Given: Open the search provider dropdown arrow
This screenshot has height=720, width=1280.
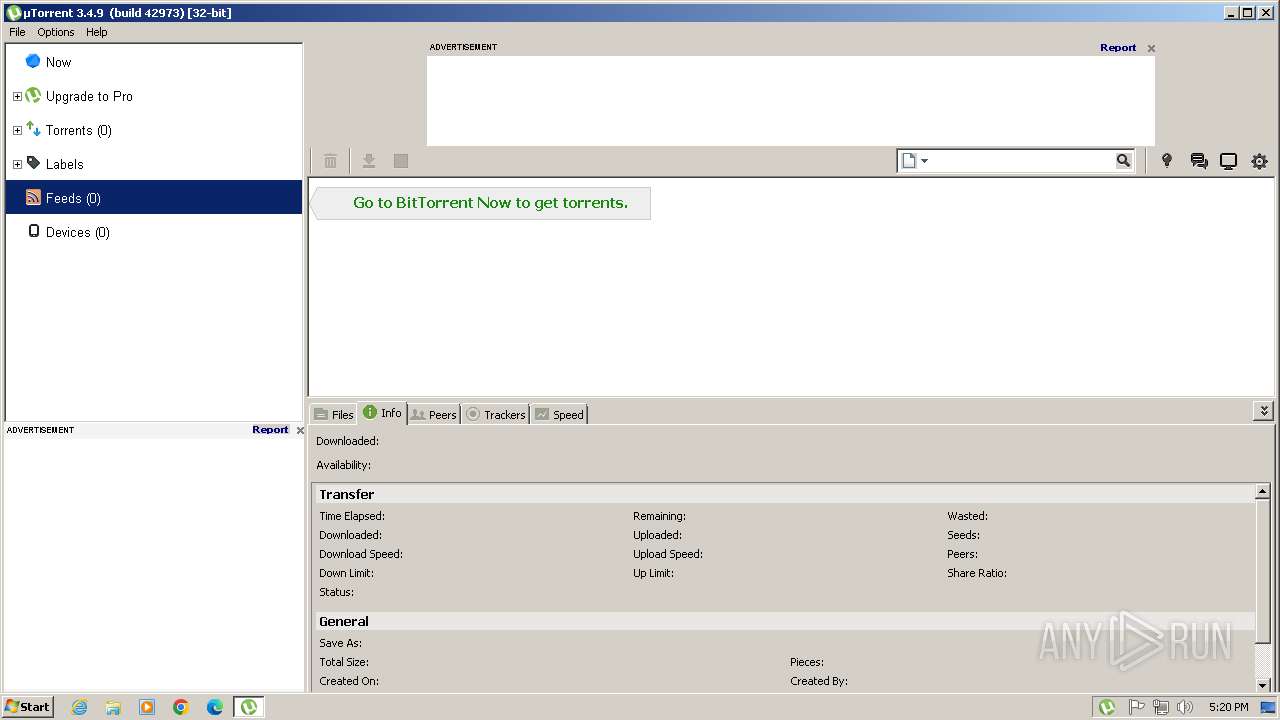Looking at the screenshot, I should coord(925,161).
